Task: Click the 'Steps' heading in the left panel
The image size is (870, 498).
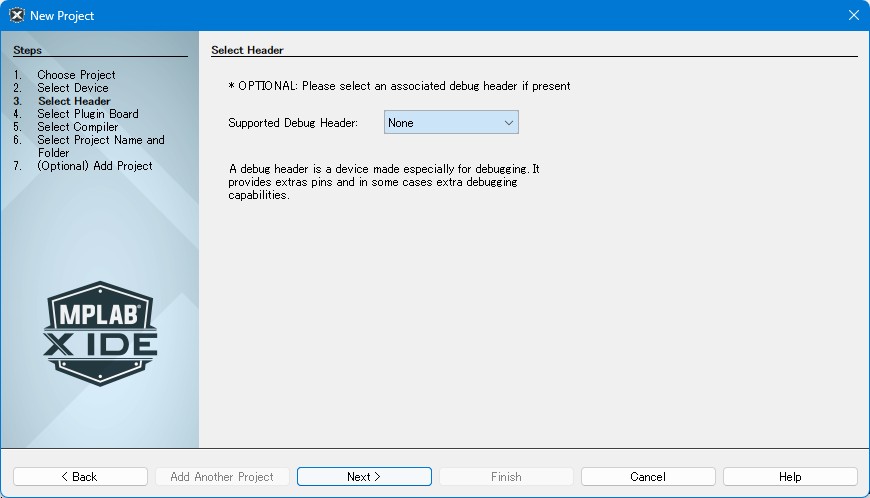Action: tap(28, 50)
